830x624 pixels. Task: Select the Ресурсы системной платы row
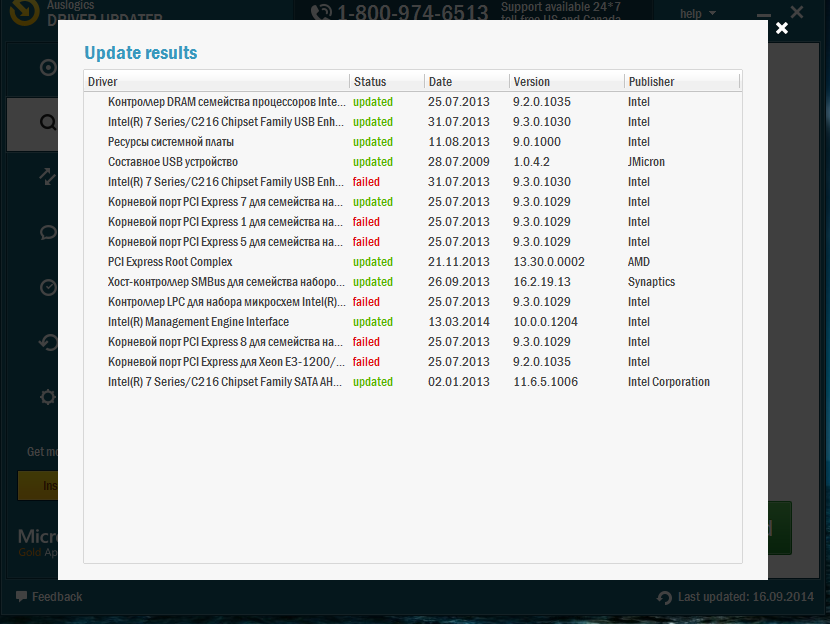[413, 142]
